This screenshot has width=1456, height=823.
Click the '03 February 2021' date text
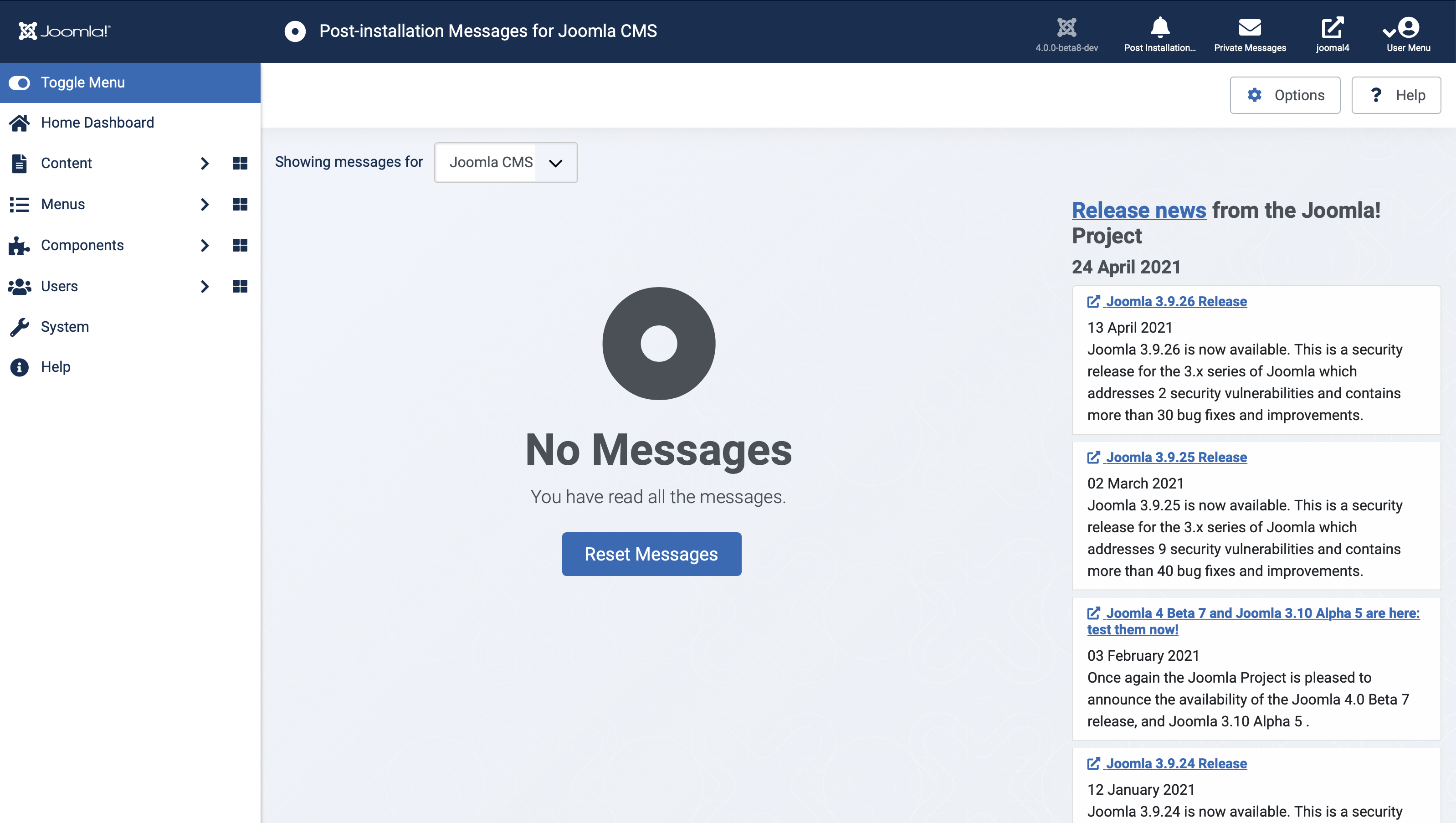(1143, 656)
